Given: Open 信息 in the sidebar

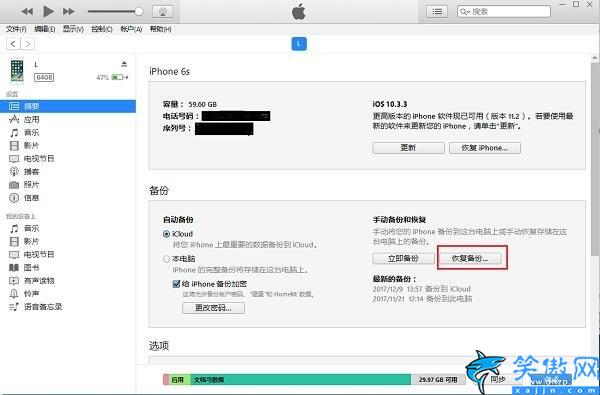Looking at the screenshot, I should tap(31, 198).
